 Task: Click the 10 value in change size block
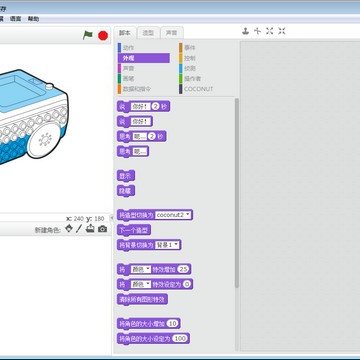[172, 323]
